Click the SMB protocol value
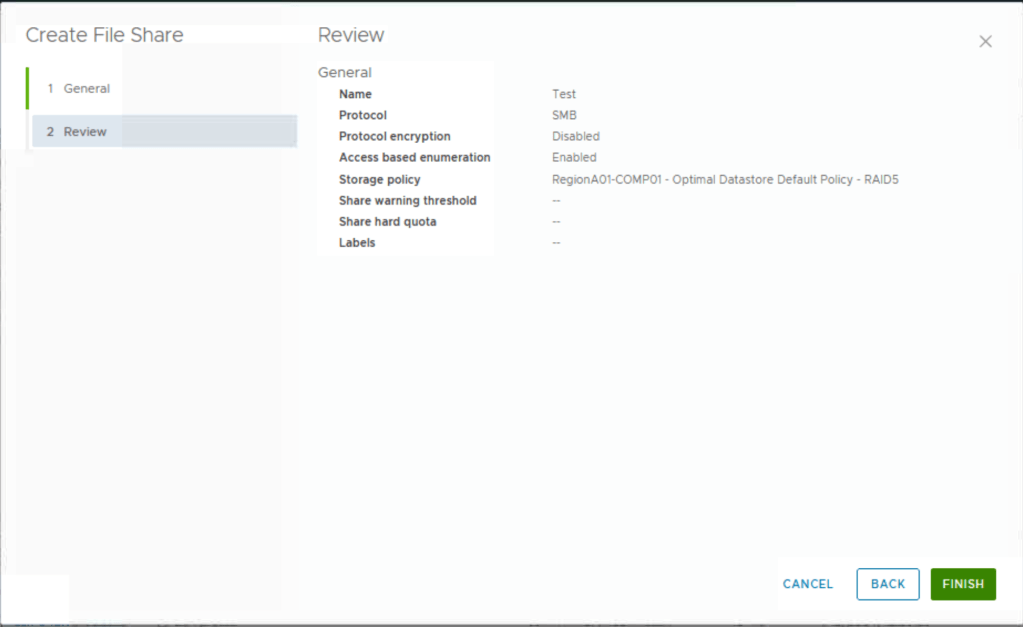This screenshot has width=1023, height=627. tap(564, 115)
